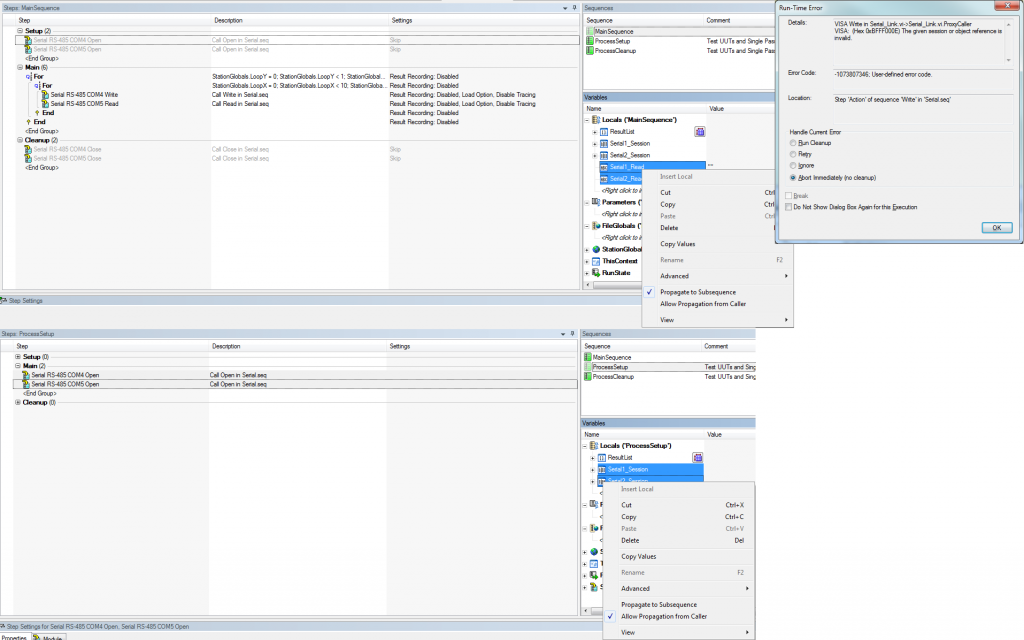This screenshot has width=1024, height=640.
Task: Click ProcessSetup sequence icon in lower Sequences list
Action: (588, 367)
